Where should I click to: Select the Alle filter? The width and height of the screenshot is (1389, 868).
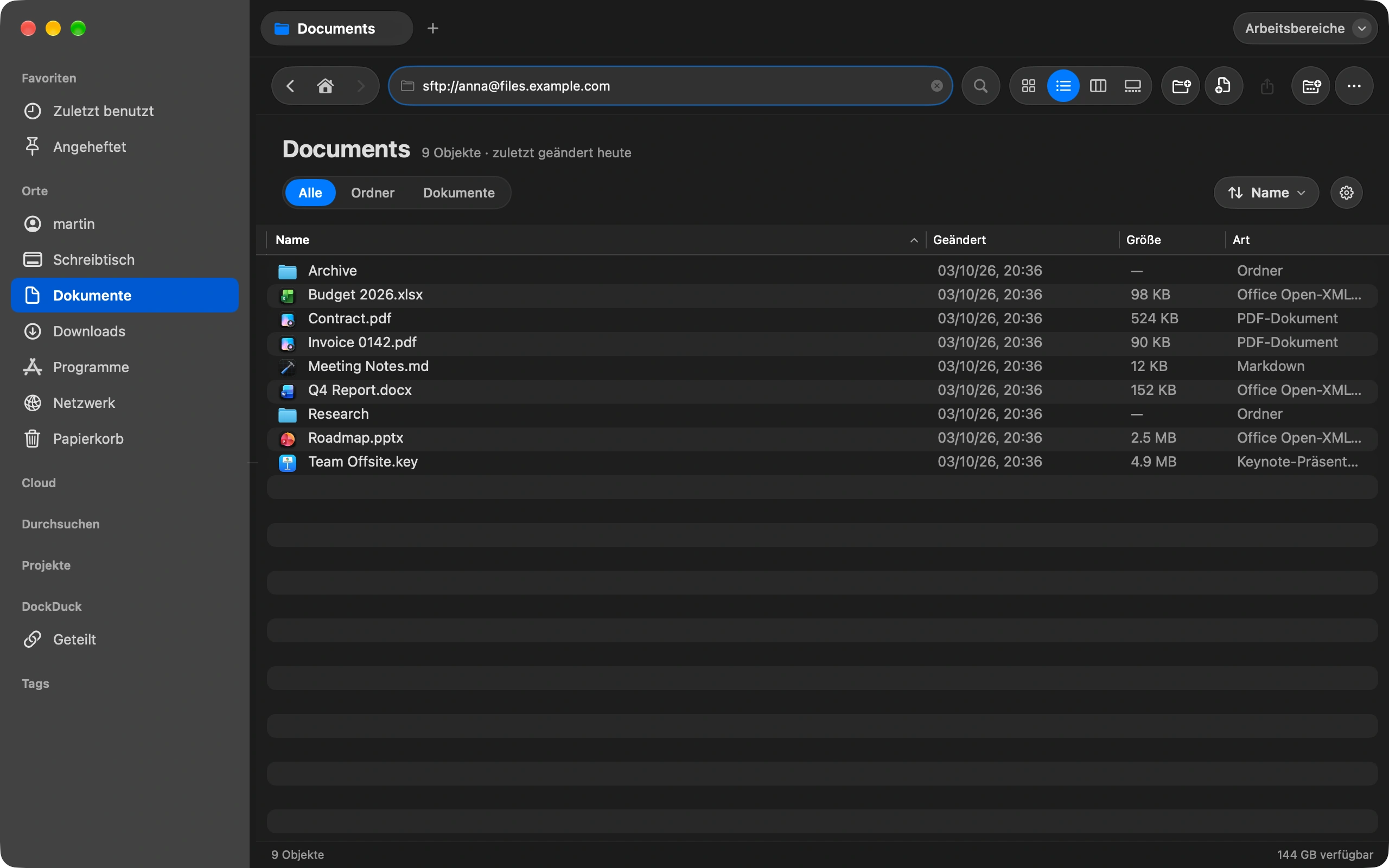click(x=310, y=193)
